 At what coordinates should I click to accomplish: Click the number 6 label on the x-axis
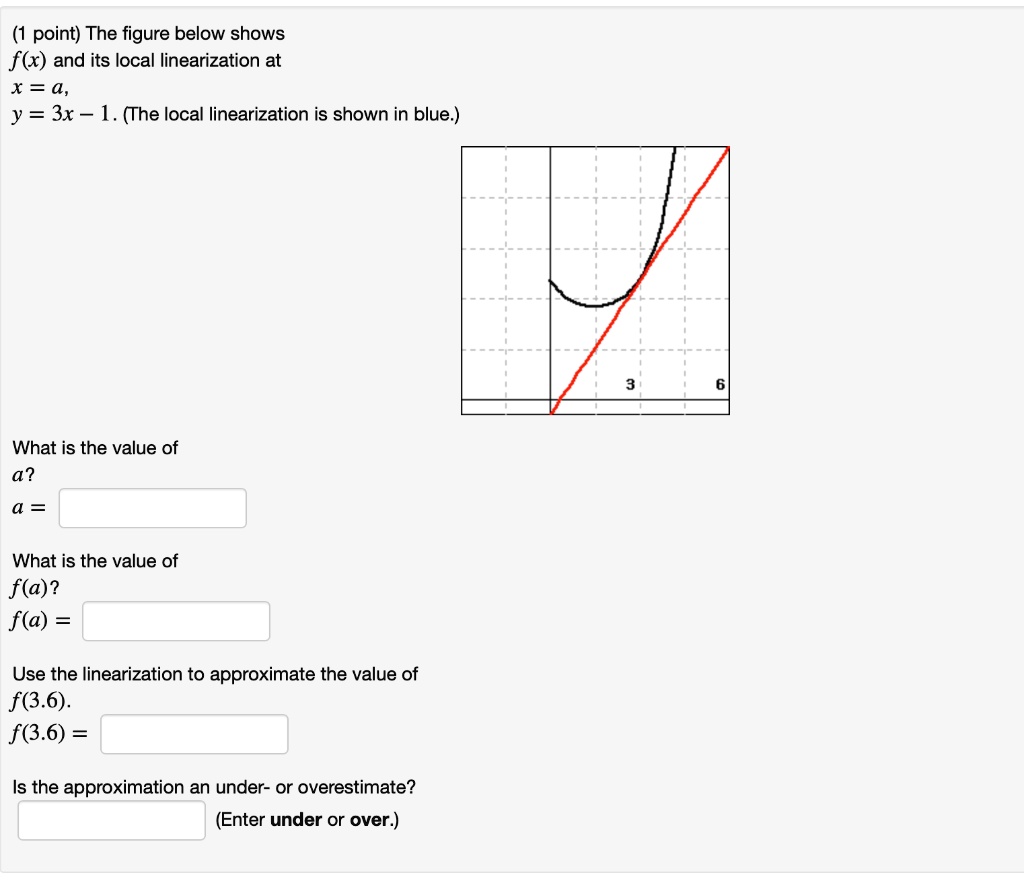pos(719,385)
